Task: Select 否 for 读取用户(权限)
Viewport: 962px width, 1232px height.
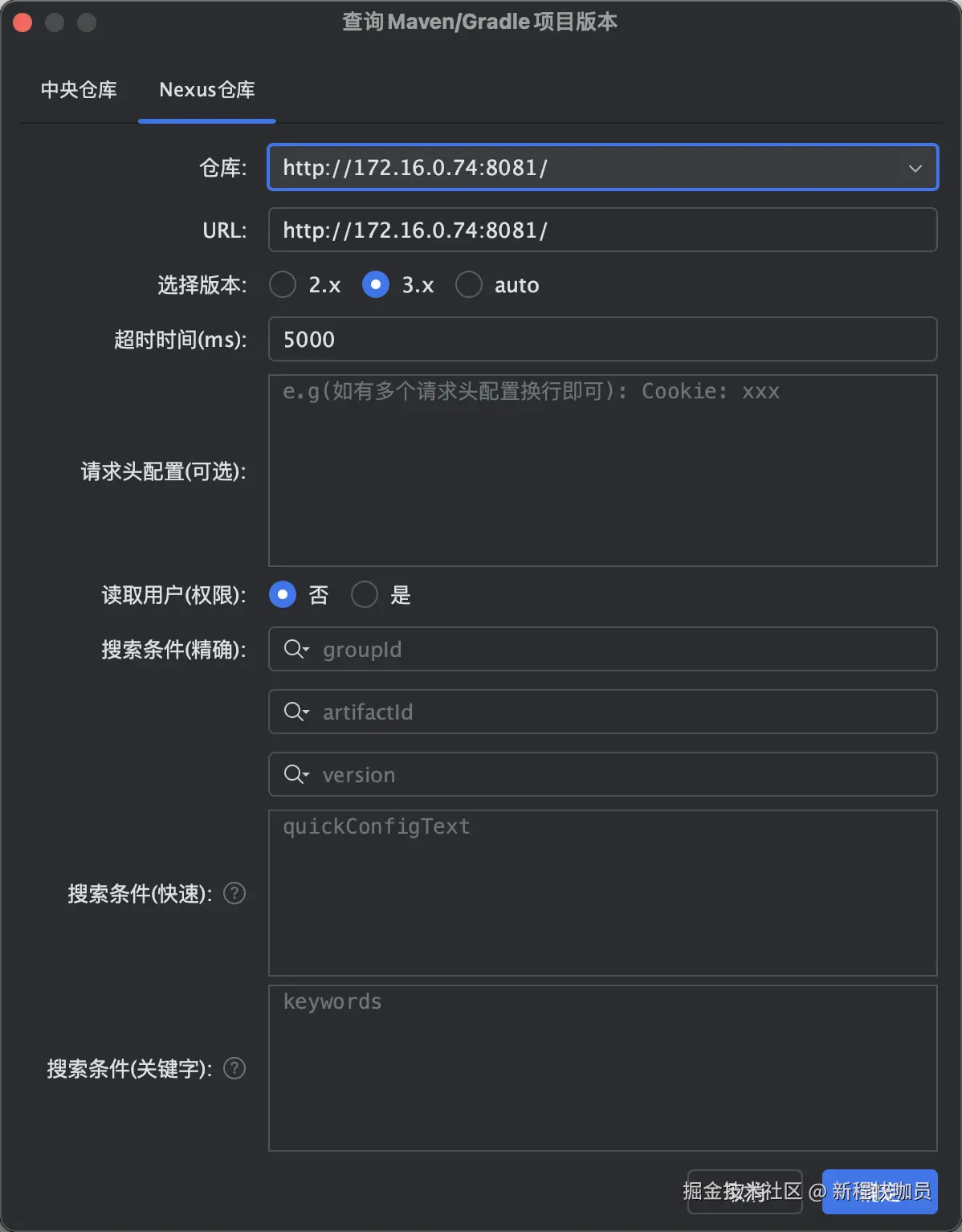Action: (282, 594)
